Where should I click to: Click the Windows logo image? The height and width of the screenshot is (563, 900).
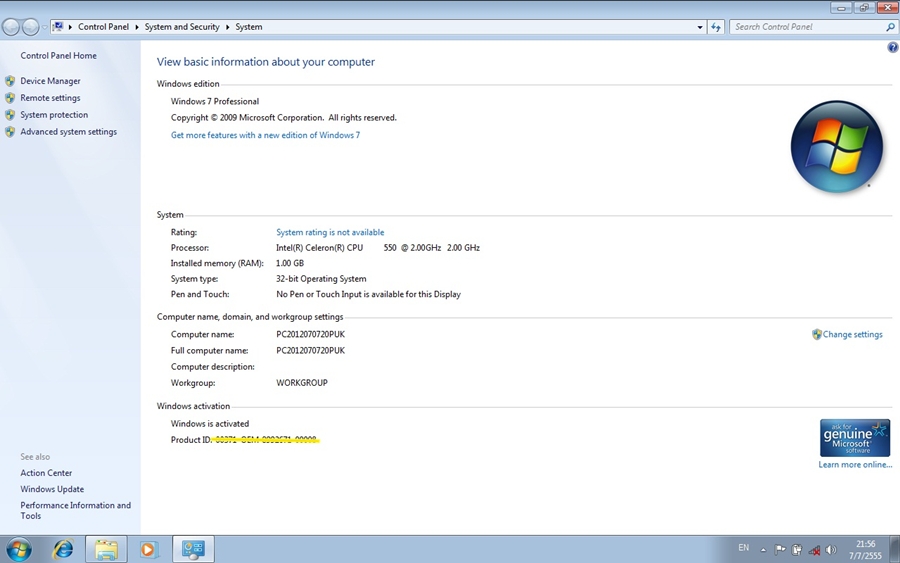(x=836, y=146)
